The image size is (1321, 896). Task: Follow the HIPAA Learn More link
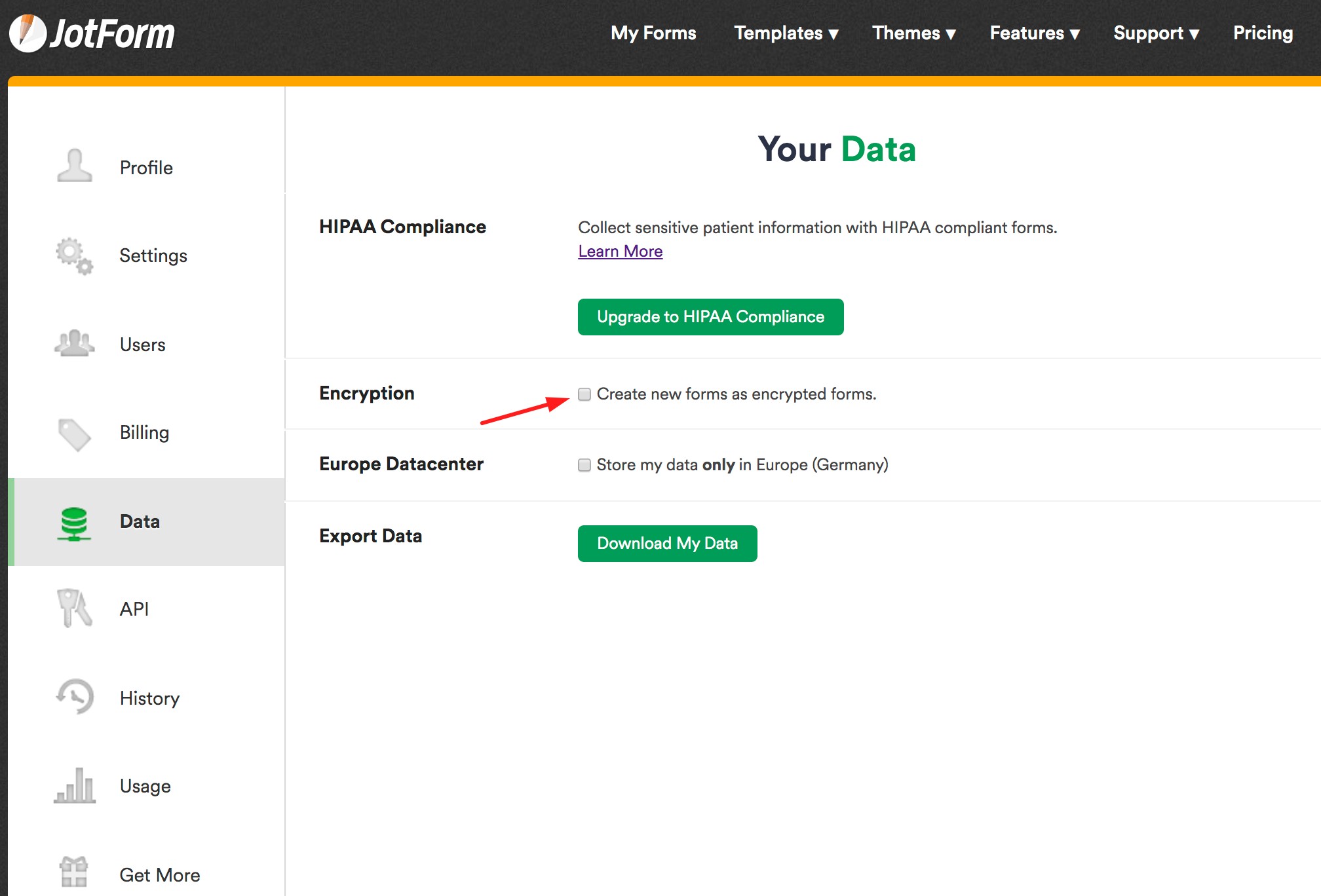620,252
